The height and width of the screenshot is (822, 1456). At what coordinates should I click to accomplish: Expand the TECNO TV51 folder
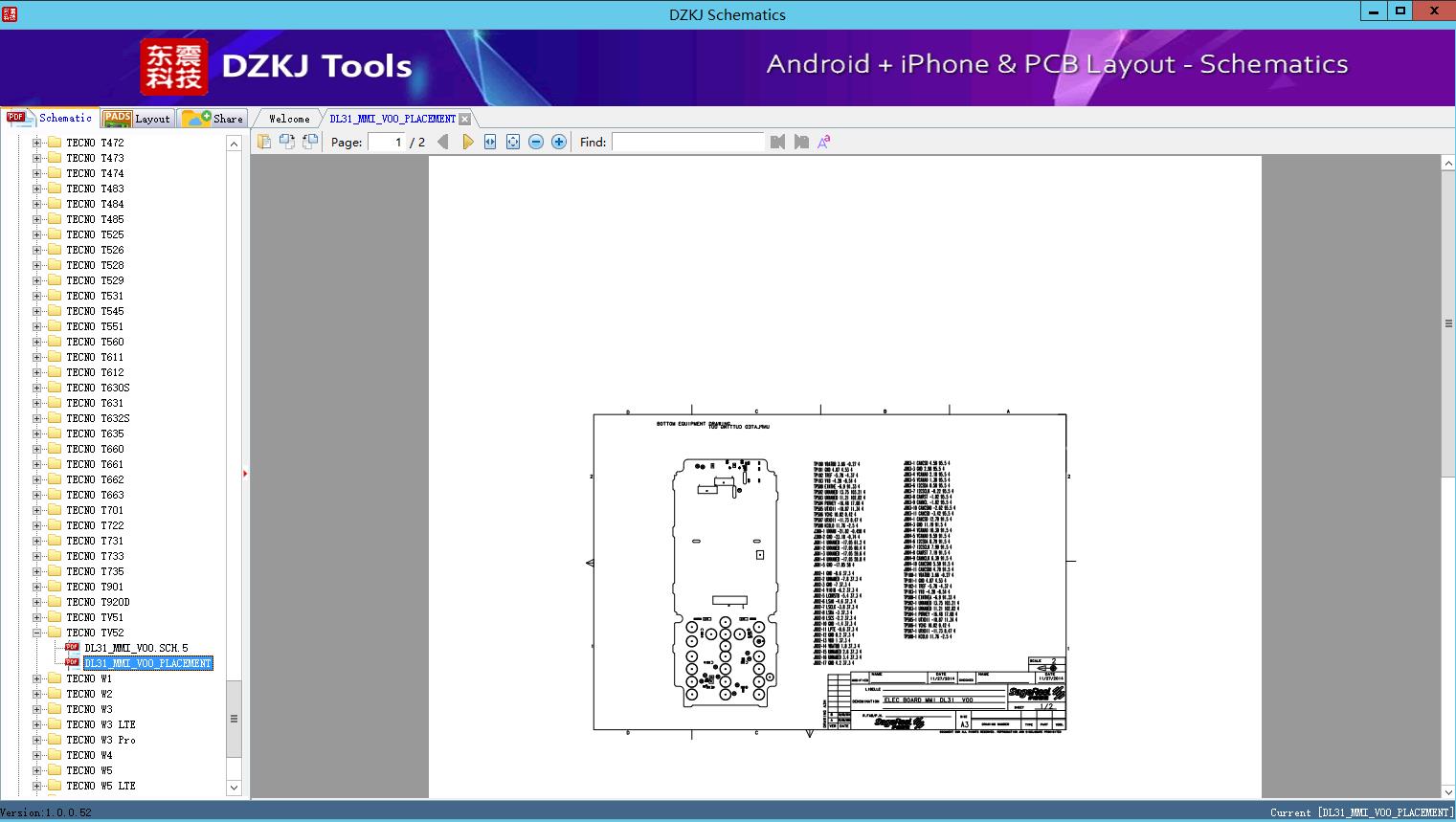[x=36, y=617]
